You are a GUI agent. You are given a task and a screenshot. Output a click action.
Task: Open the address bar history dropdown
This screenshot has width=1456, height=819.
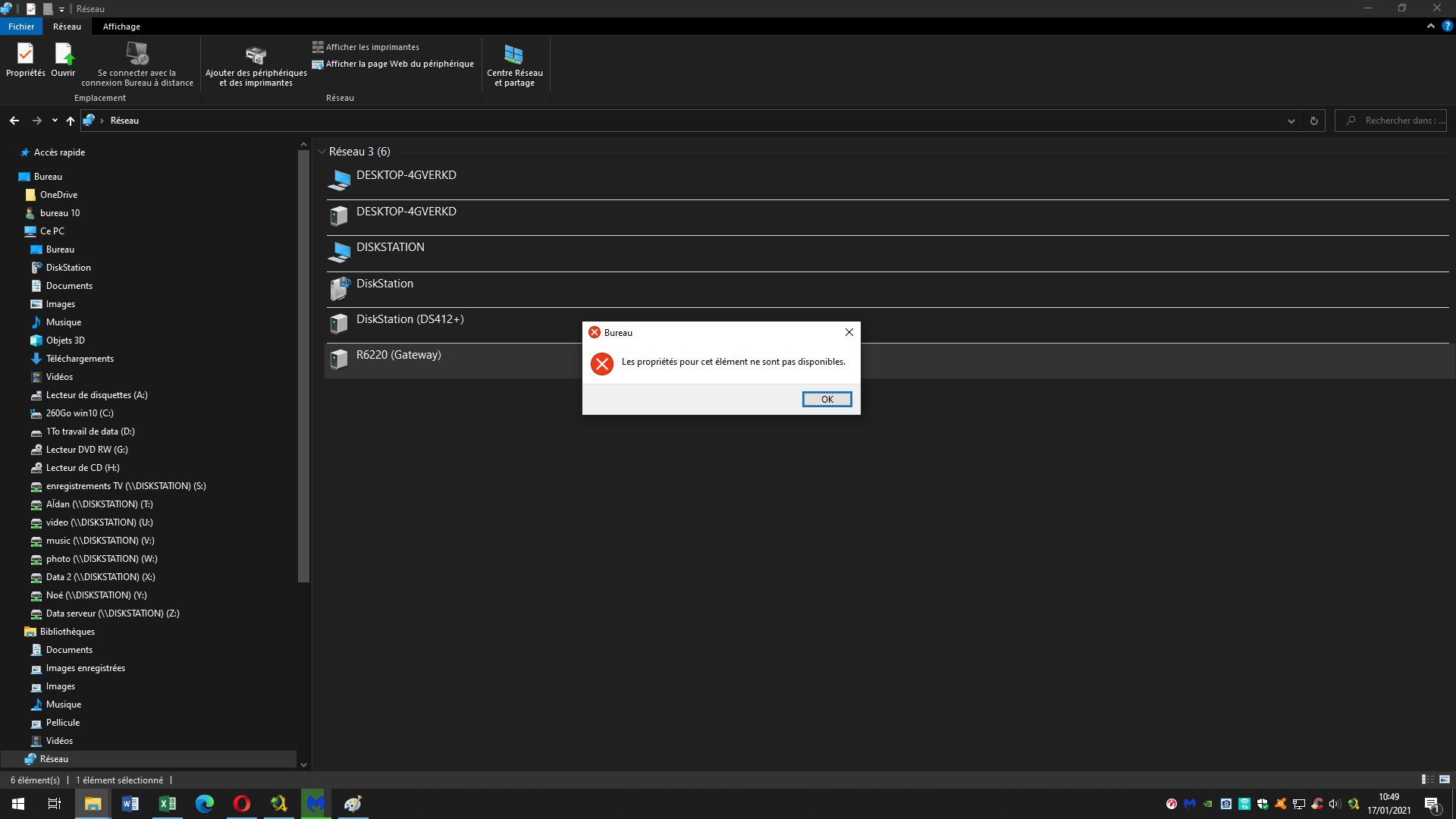1291,121
